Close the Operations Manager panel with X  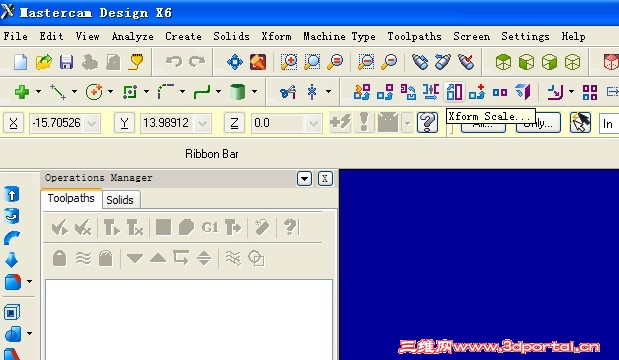pos(325,179)
